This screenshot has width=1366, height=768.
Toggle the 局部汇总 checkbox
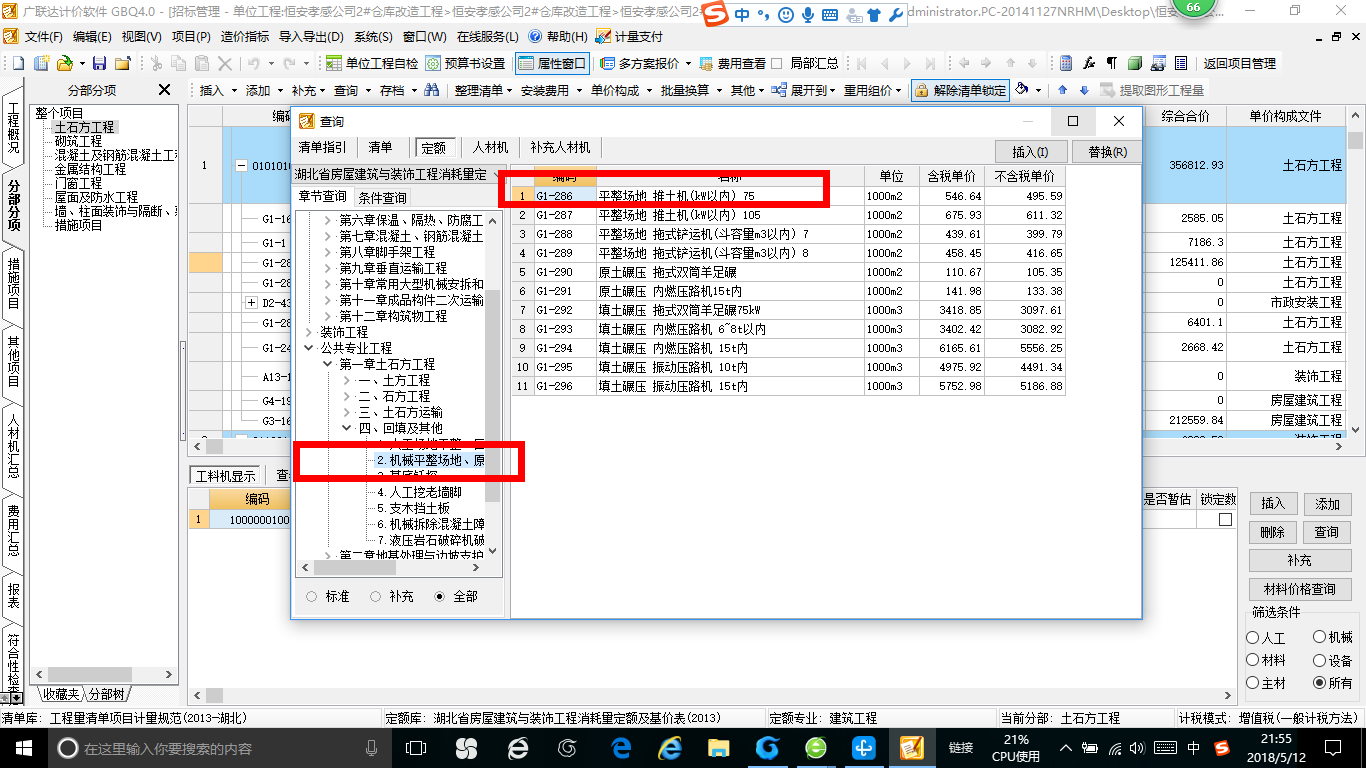pyautogui.click(x=777, y=63)
